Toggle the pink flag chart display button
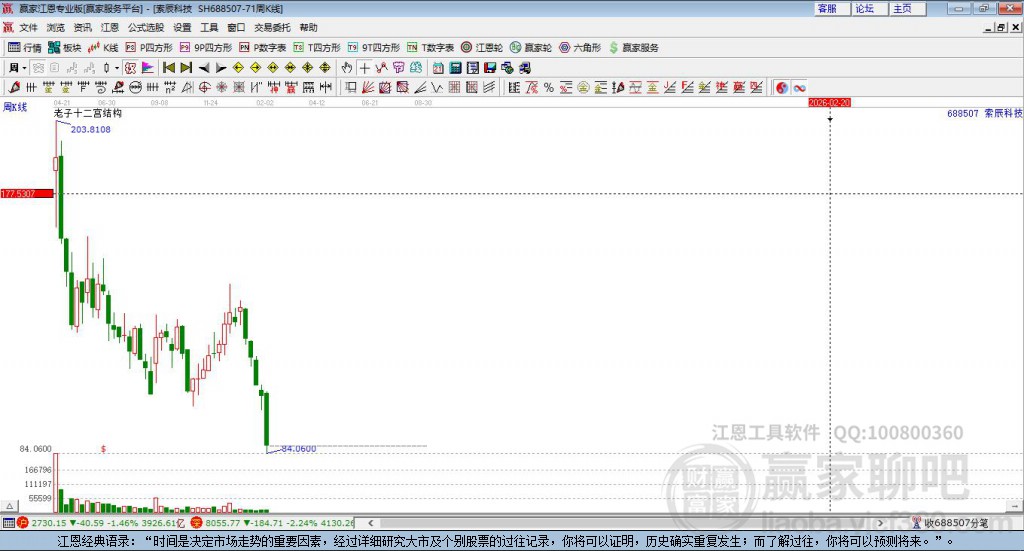Image resolution: width=1024 pixels, height=551 pixels. pyautogui.click(x=148, y=68)
